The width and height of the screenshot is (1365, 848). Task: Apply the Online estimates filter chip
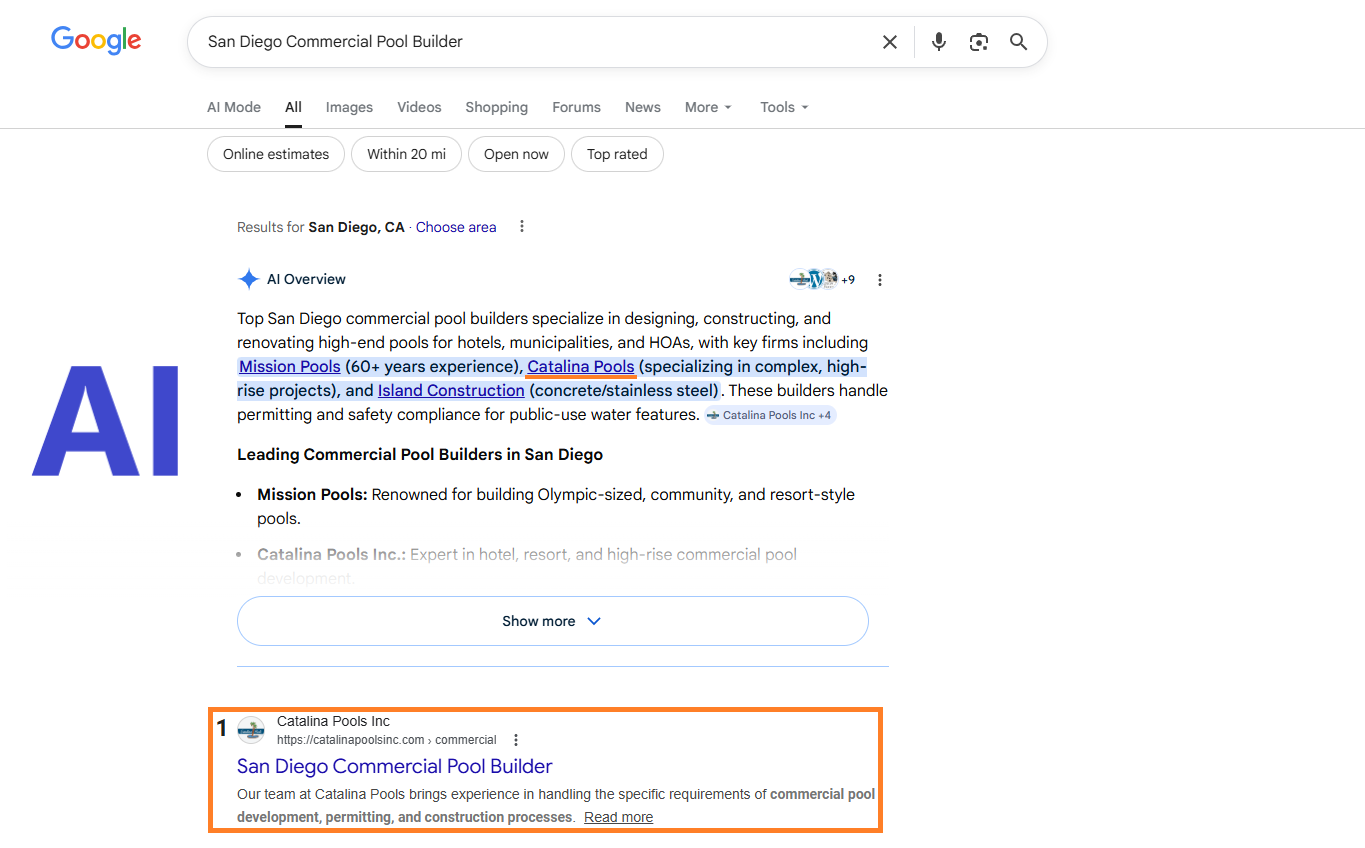[276, 154]
